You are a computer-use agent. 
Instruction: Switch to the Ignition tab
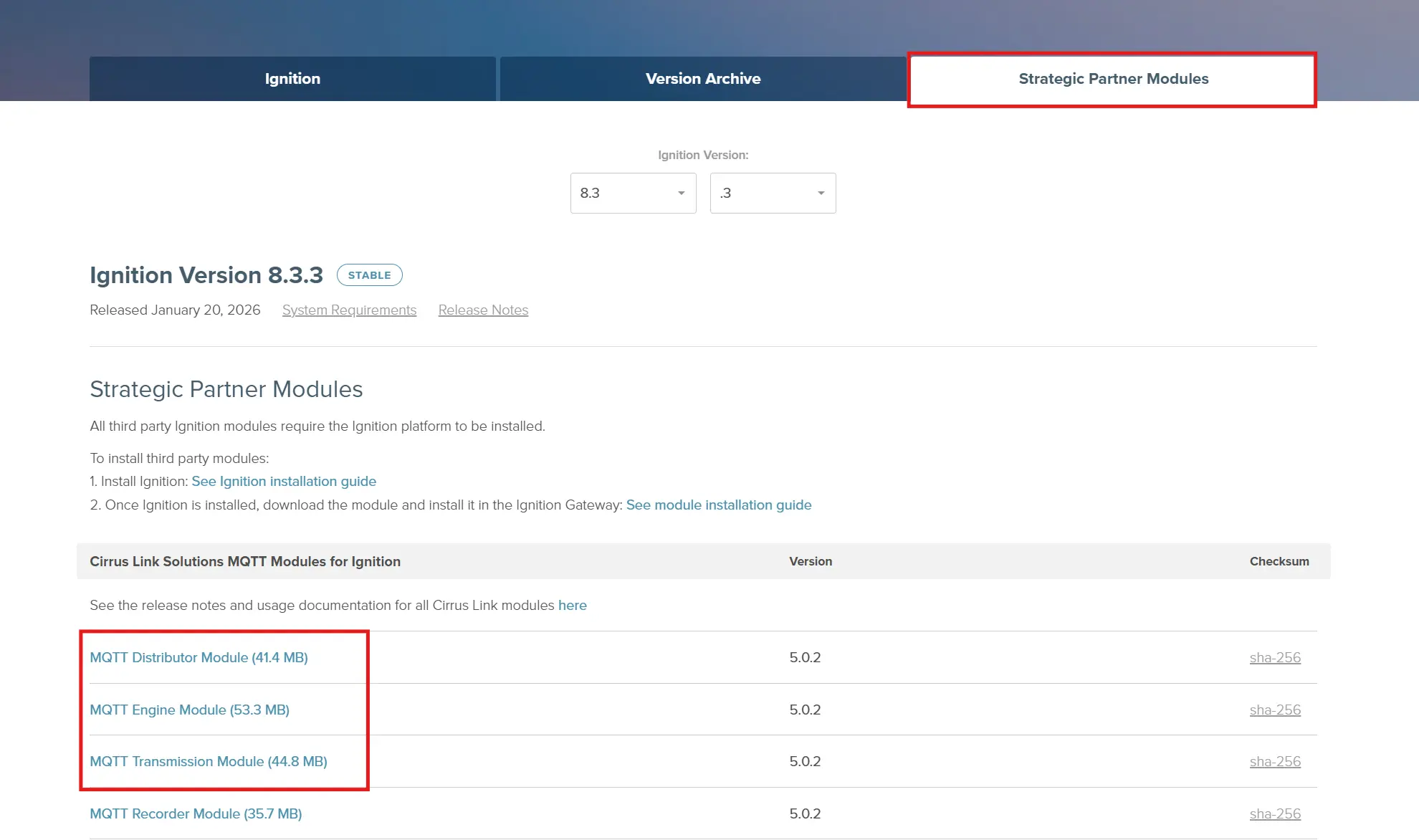pyautogui.click(x=292, y=79)
